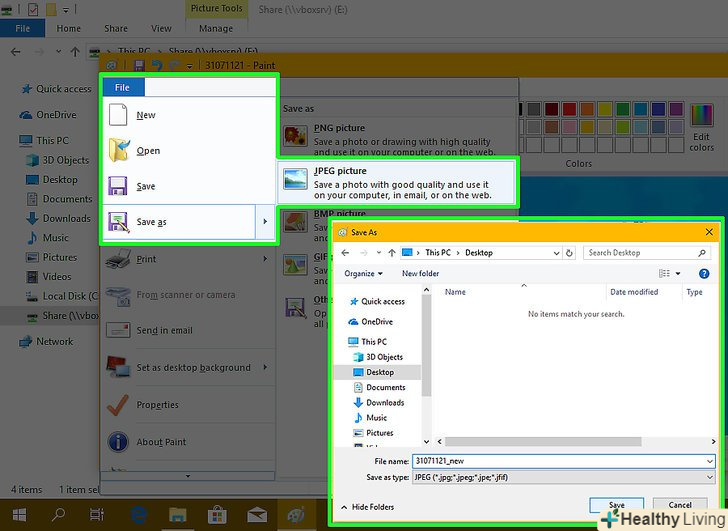728x531 pixels.
Task: Open View tab in File Explorer
Action: [161, 28]
